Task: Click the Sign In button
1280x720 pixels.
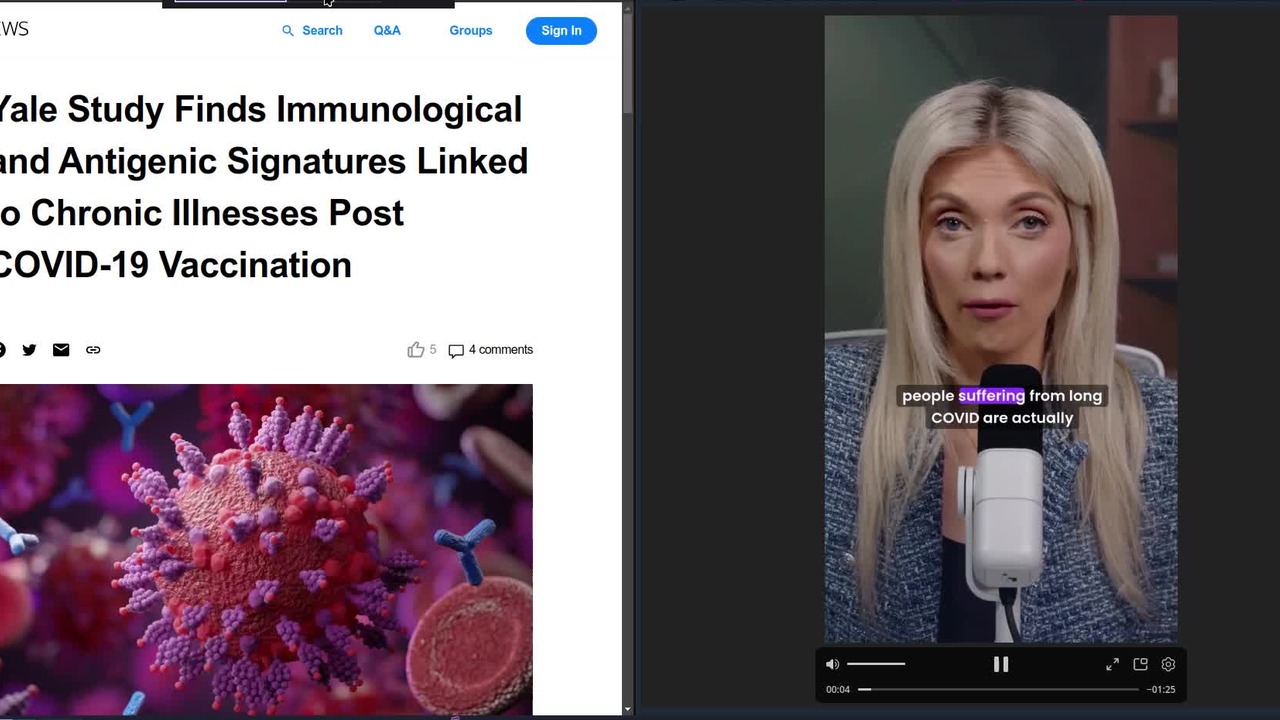Action: (561, 31)
